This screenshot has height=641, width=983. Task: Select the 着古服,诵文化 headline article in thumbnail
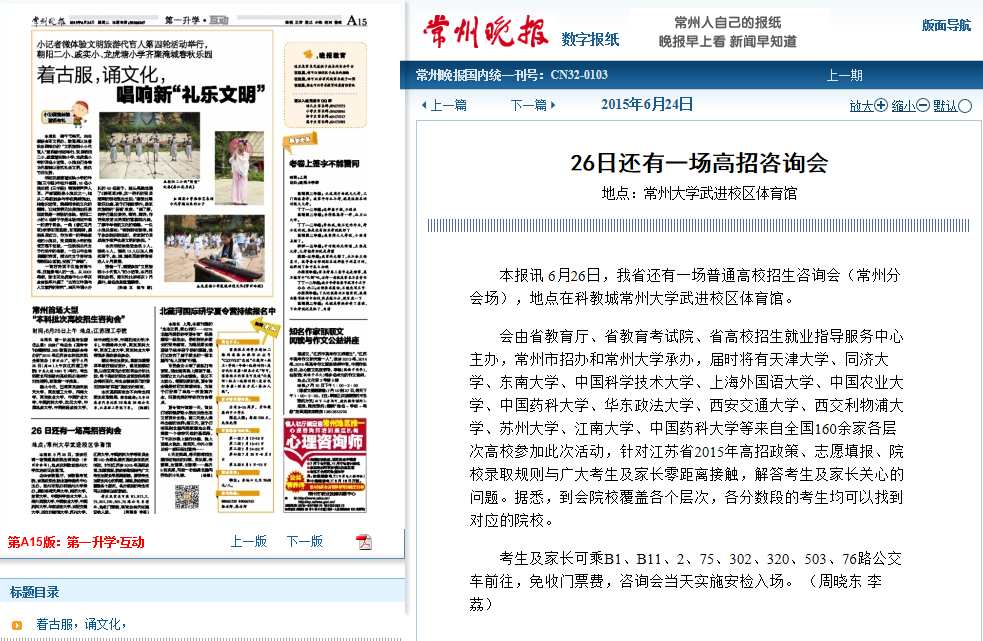click(150, 85)
